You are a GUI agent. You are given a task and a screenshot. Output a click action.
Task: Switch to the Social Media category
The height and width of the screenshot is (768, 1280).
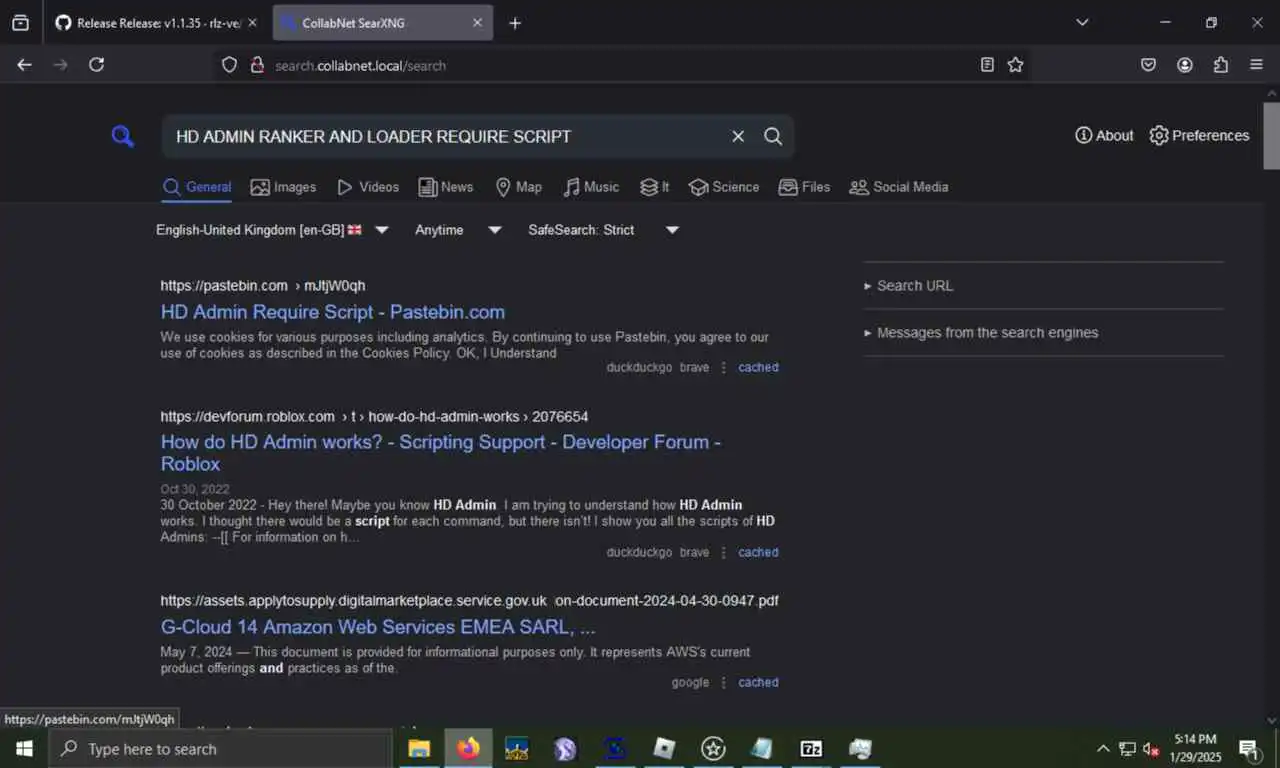pyautogui.click(x=898, y=187)
